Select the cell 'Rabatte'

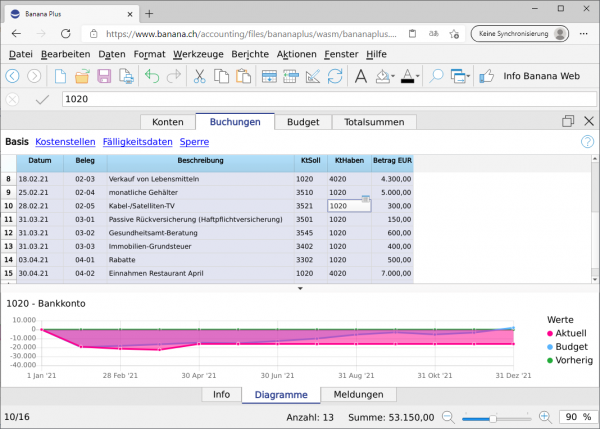point(201,260)
